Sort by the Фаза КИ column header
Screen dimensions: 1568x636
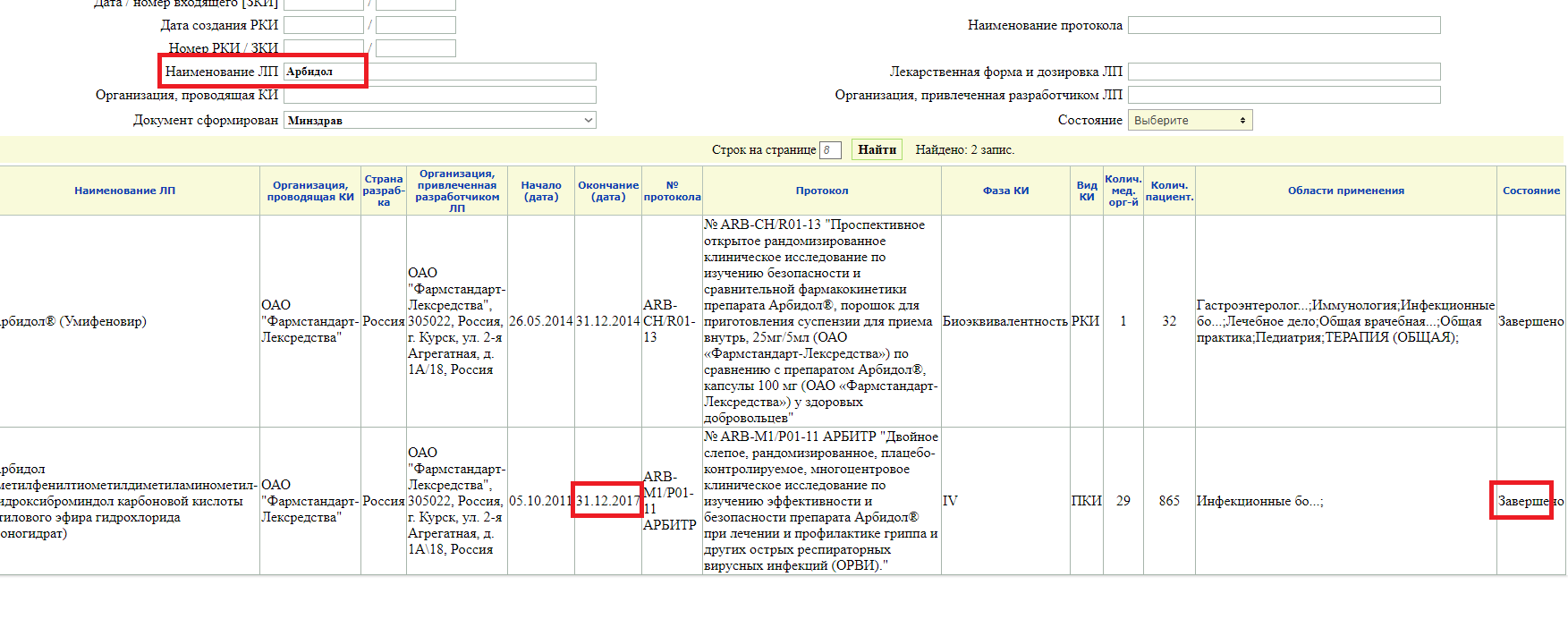click(x=1006, y=191)
